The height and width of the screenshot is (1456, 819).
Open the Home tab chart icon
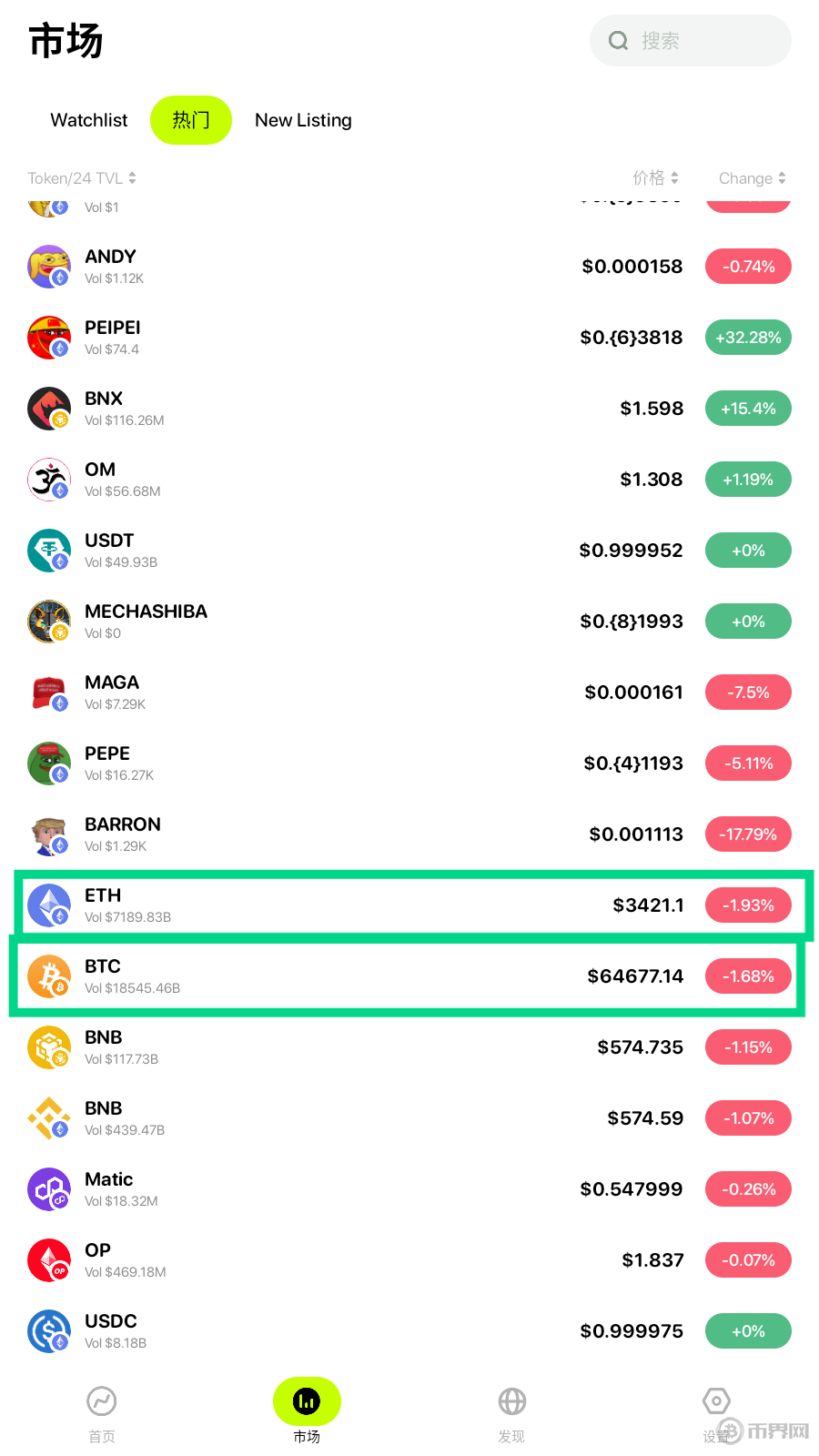point(102,1402)
